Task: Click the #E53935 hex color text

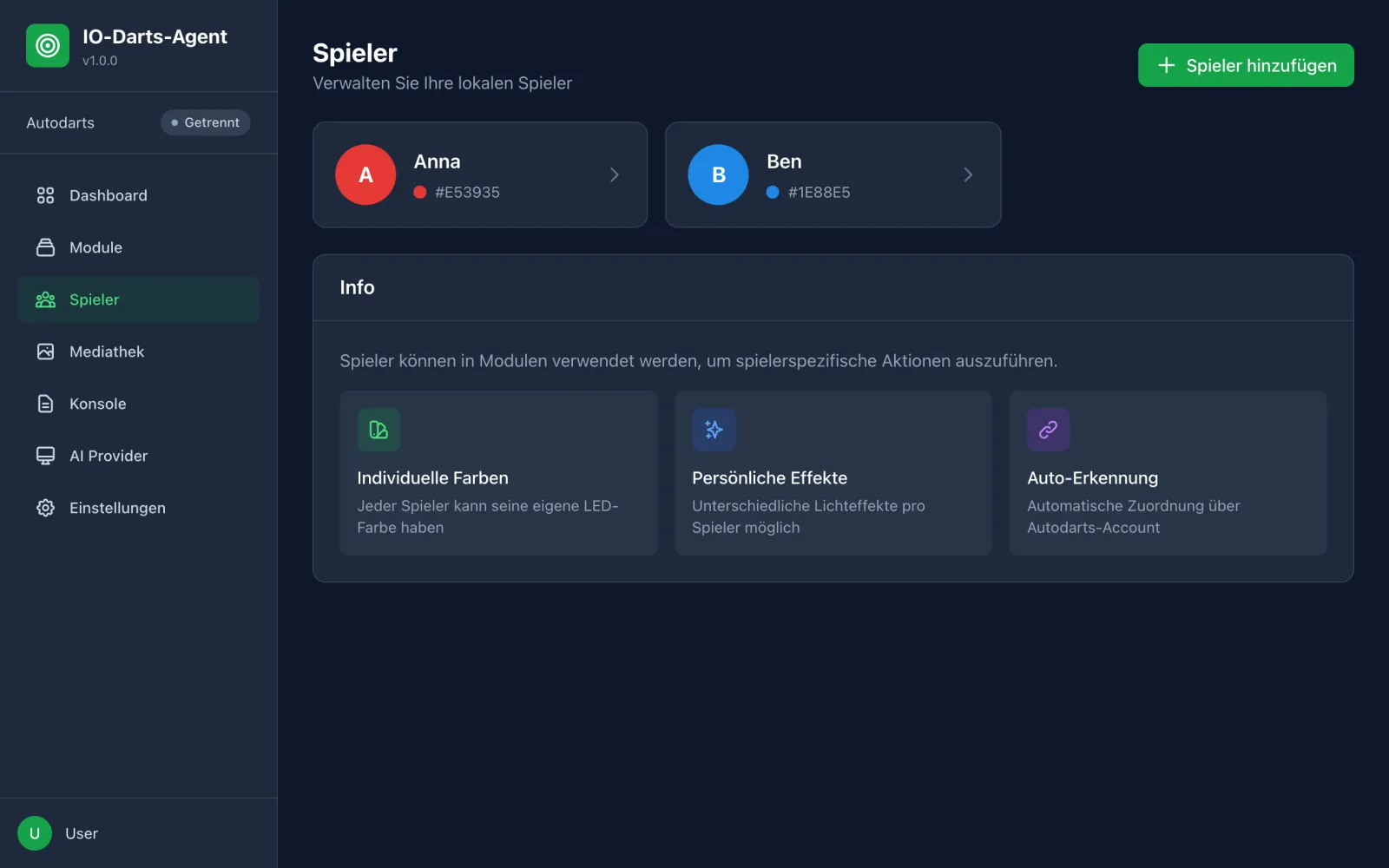Action: click(x=467, y=192)
